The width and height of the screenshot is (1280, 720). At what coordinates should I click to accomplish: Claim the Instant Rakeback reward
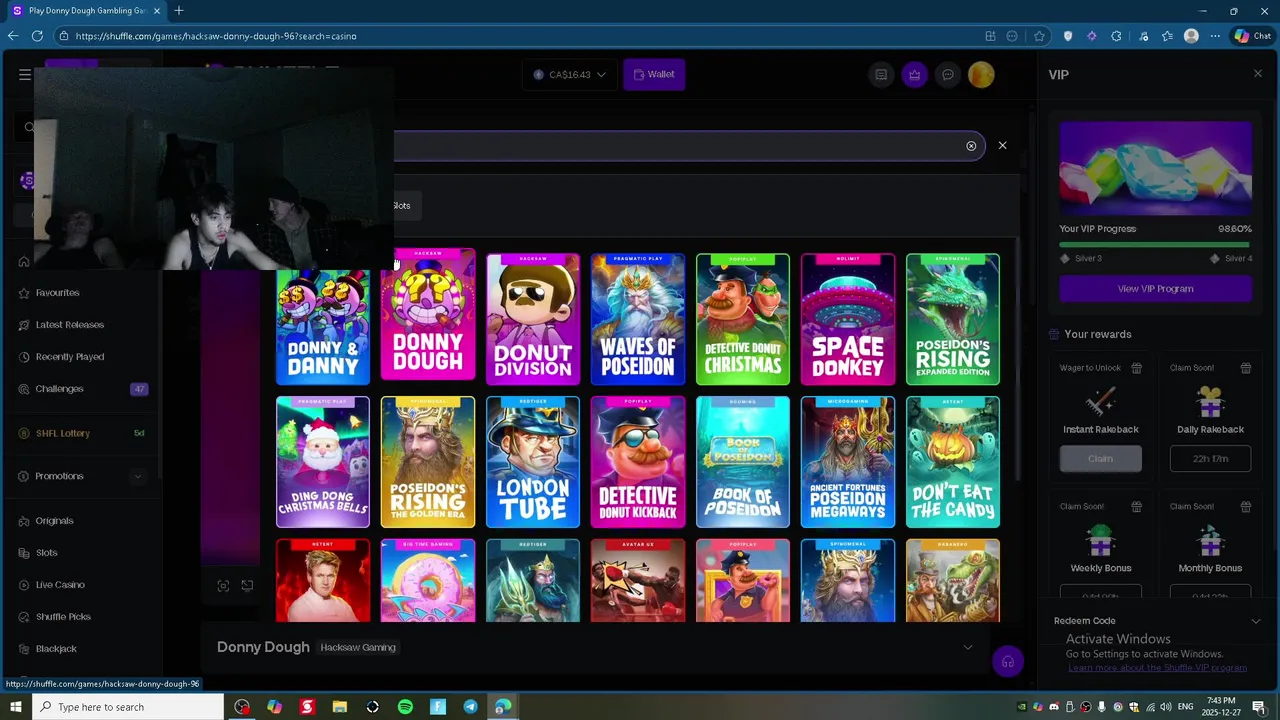coord(1100,459)
